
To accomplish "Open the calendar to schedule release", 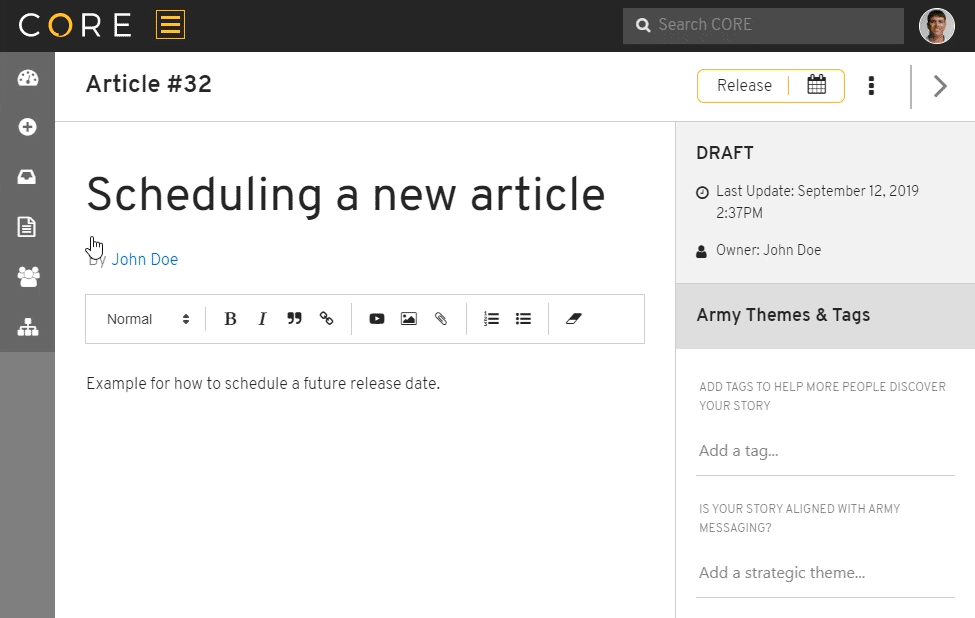I will [x=816, y=85].
